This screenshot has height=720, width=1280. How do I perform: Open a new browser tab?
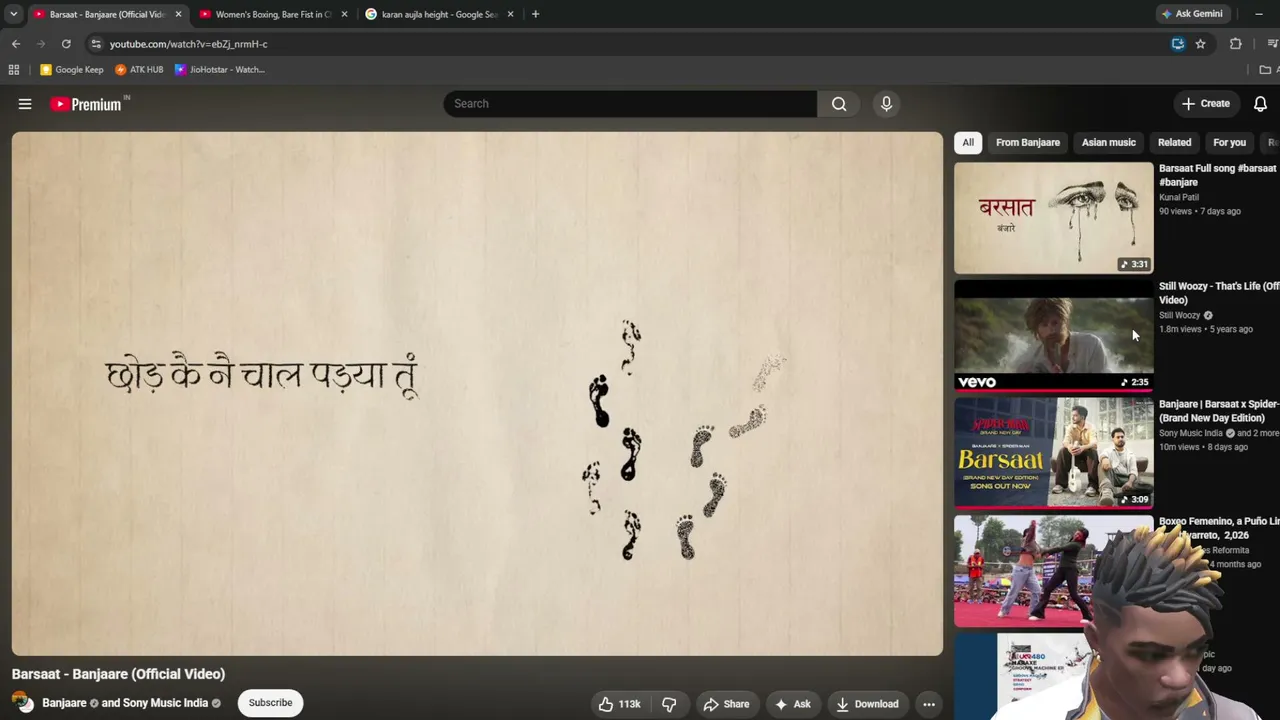535,14
